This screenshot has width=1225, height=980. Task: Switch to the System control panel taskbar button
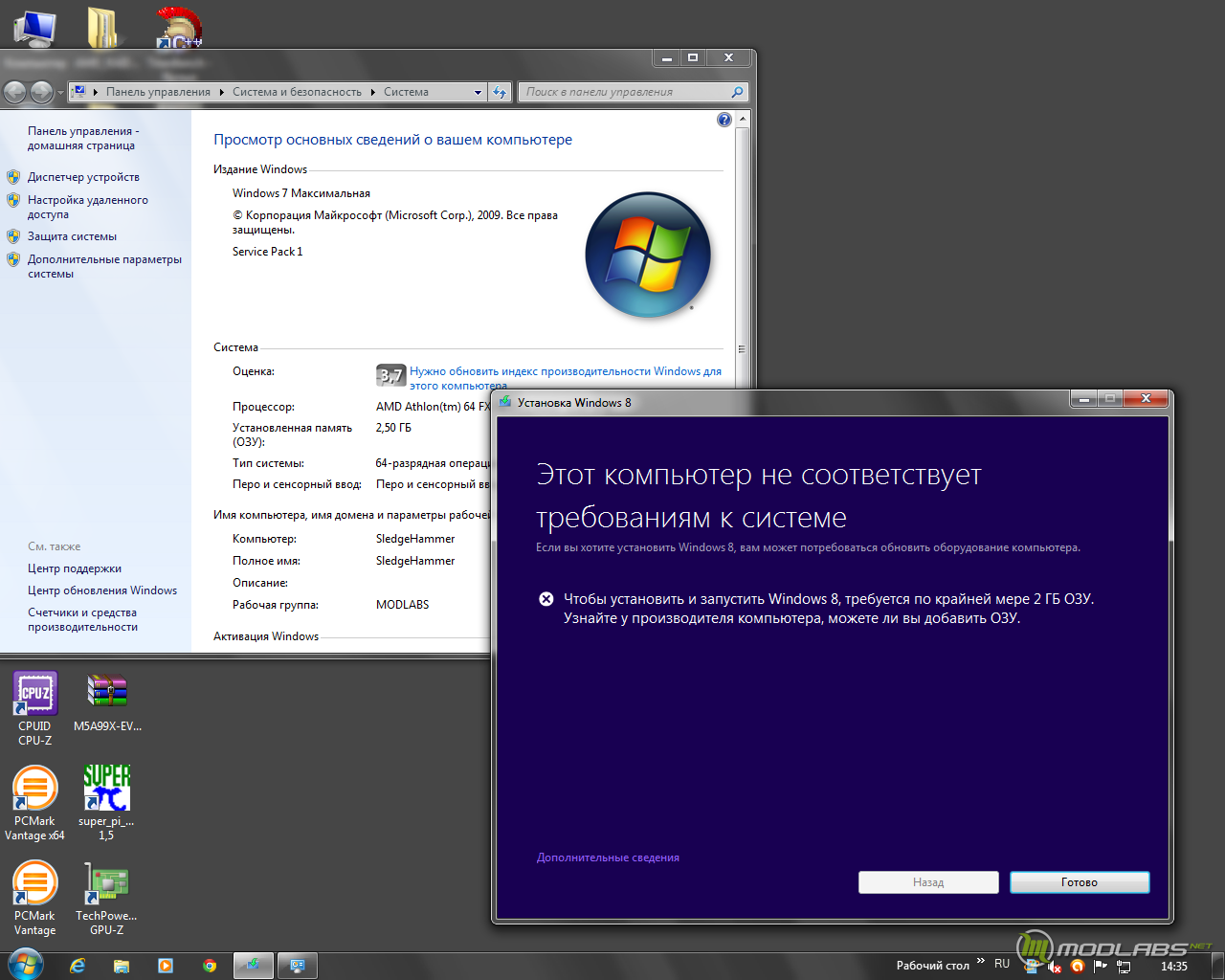(x=298, y=966)
